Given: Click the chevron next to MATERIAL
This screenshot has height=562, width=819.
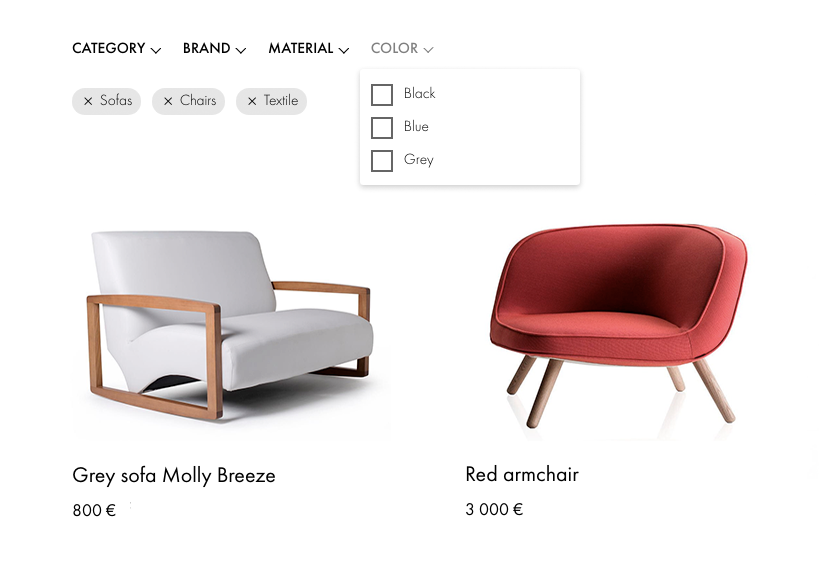Looking at the screenshot, I should pyautogui.click(x=344, y=50).
